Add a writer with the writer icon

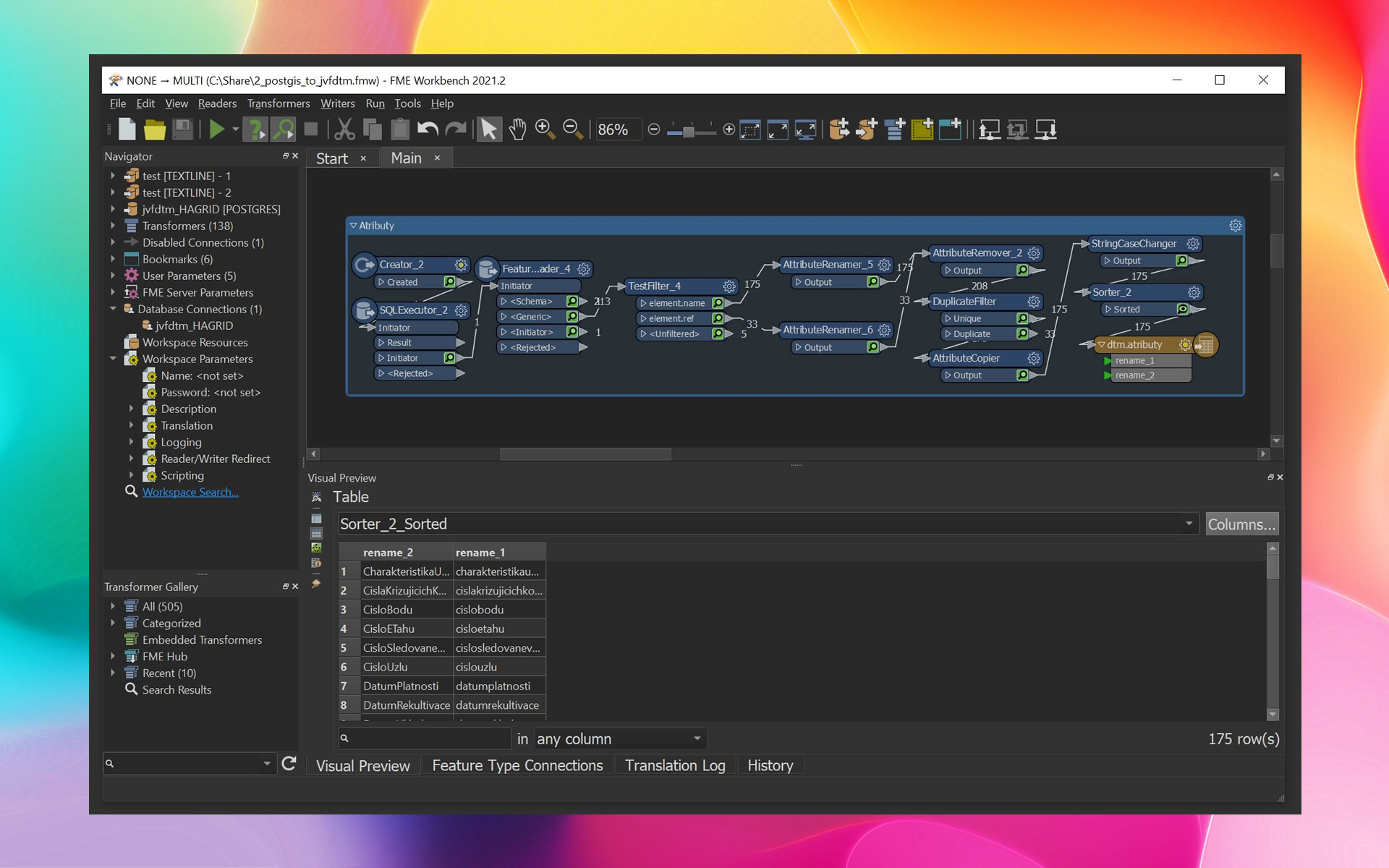(867, 129)
